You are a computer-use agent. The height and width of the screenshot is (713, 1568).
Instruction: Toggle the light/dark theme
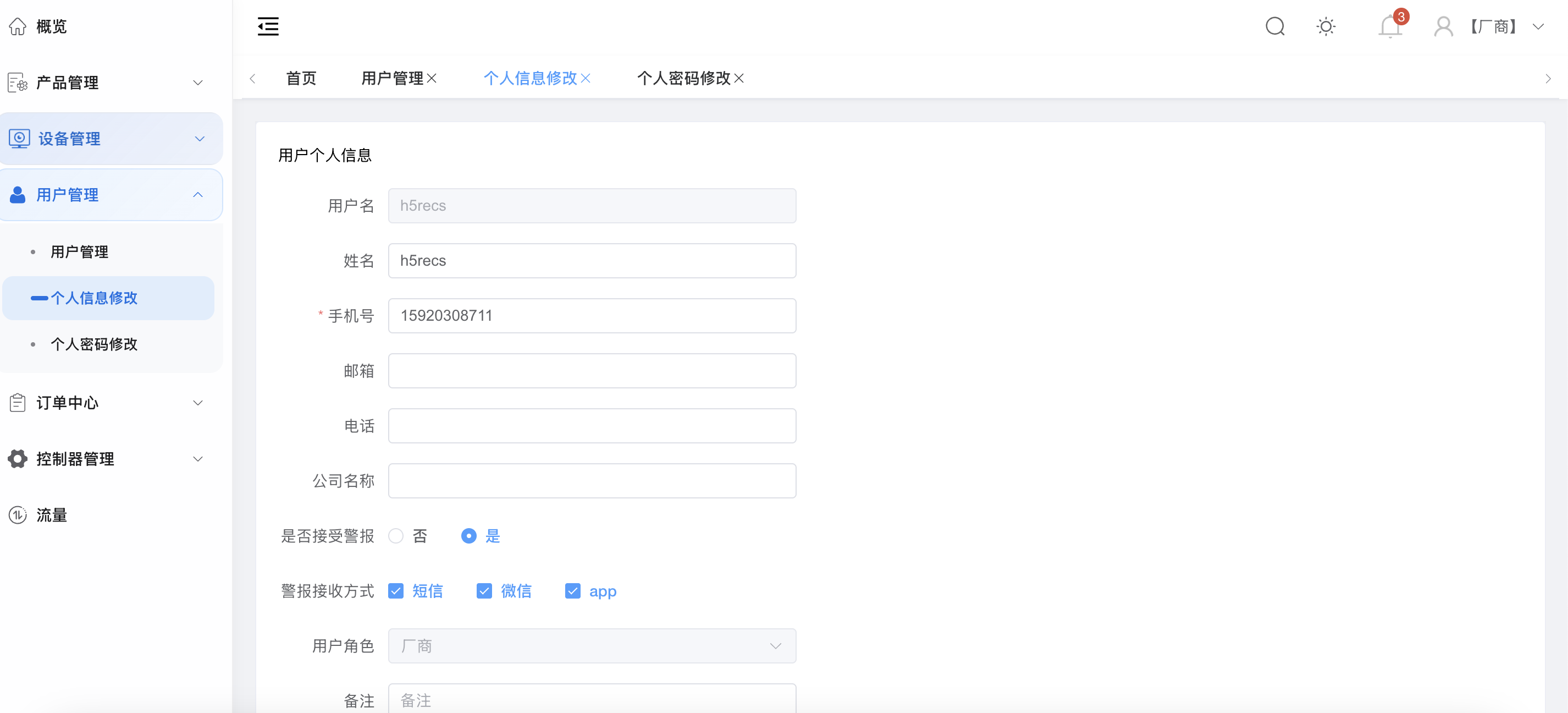tap(1326, 26)
